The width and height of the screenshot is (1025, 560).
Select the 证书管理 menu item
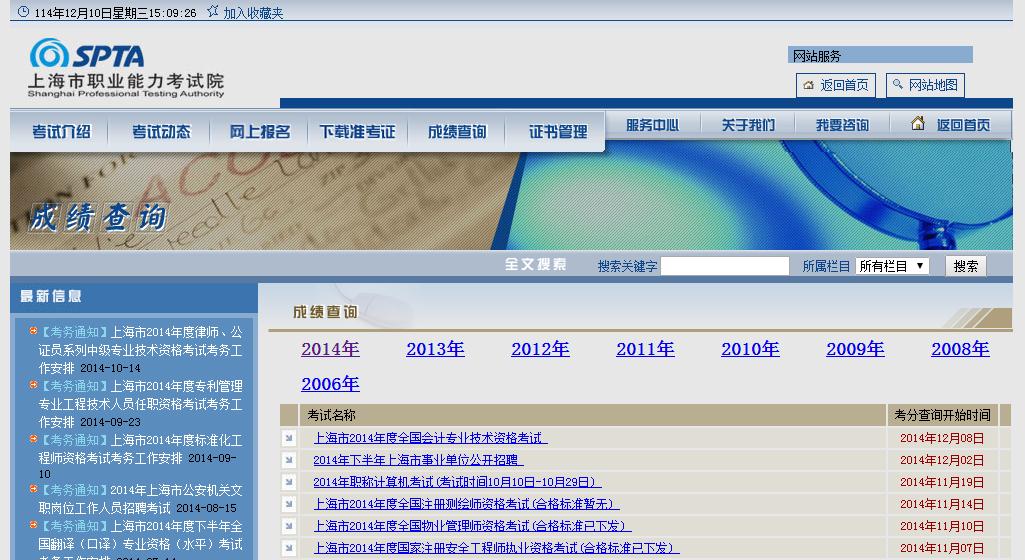(x=558, y=132)
